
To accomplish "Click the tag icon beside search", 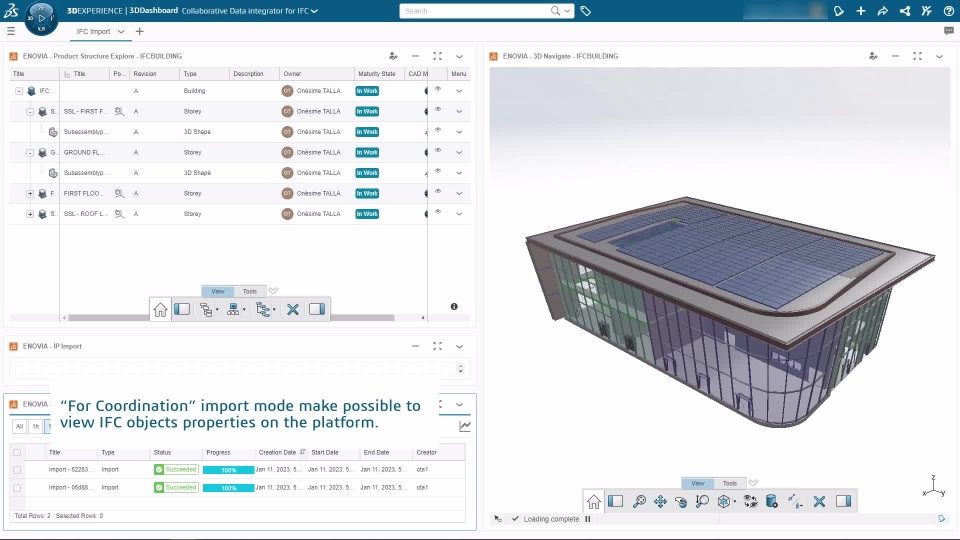I will (585, 11).
